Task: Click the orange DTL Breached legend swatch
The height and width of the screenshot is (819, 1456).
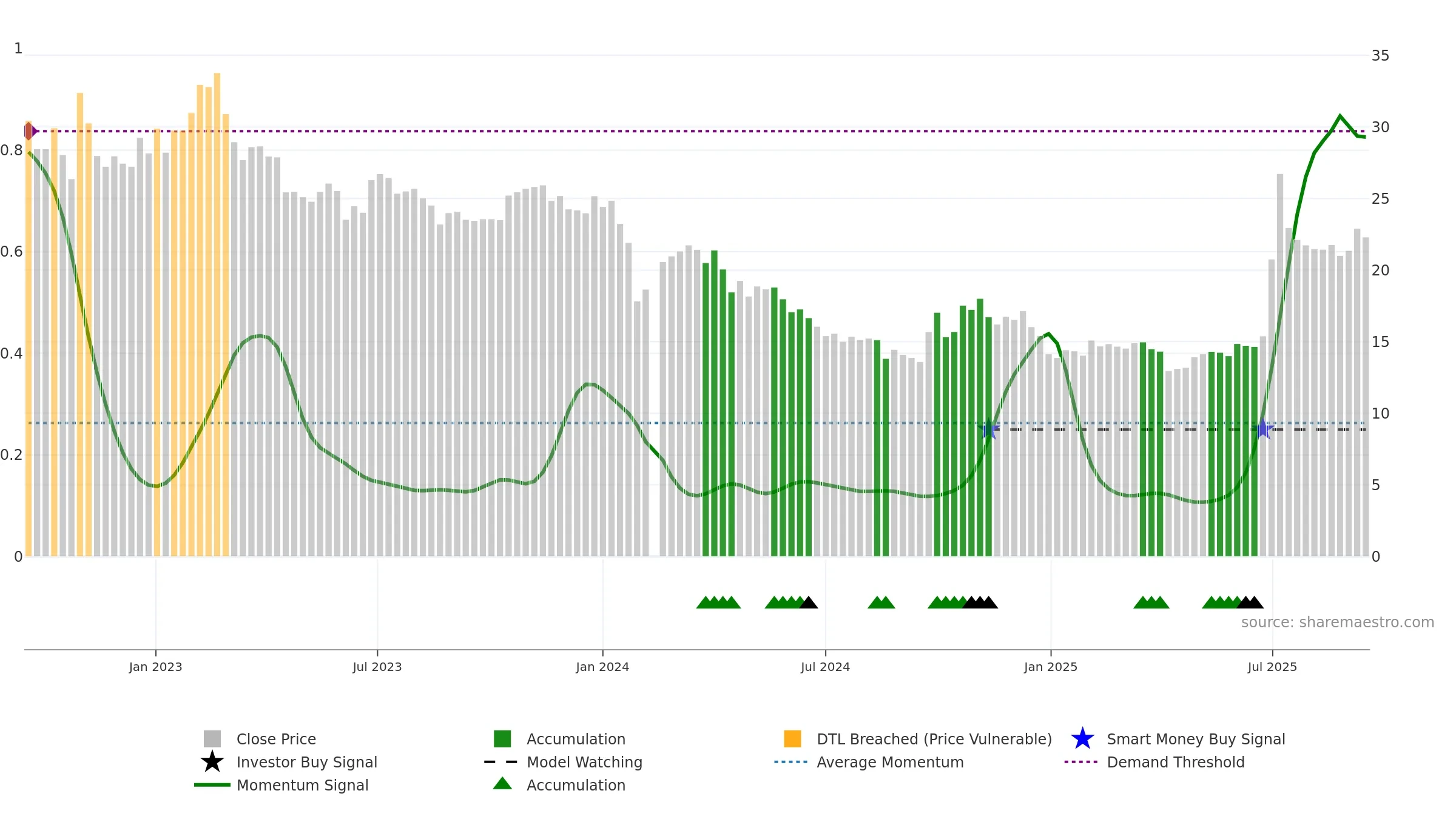Action: point(792,739)
